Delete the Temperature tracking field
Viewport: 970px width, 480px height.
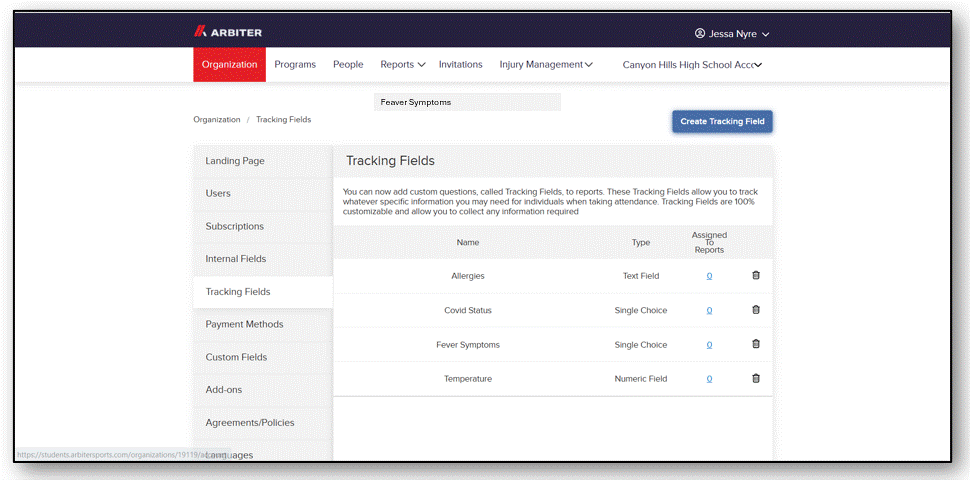pos(755,378)
